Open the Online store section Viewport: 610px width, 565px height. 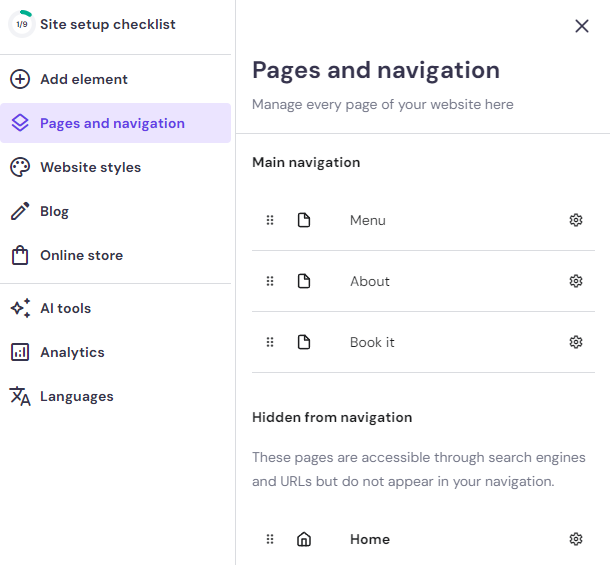[x=81, y=255]
